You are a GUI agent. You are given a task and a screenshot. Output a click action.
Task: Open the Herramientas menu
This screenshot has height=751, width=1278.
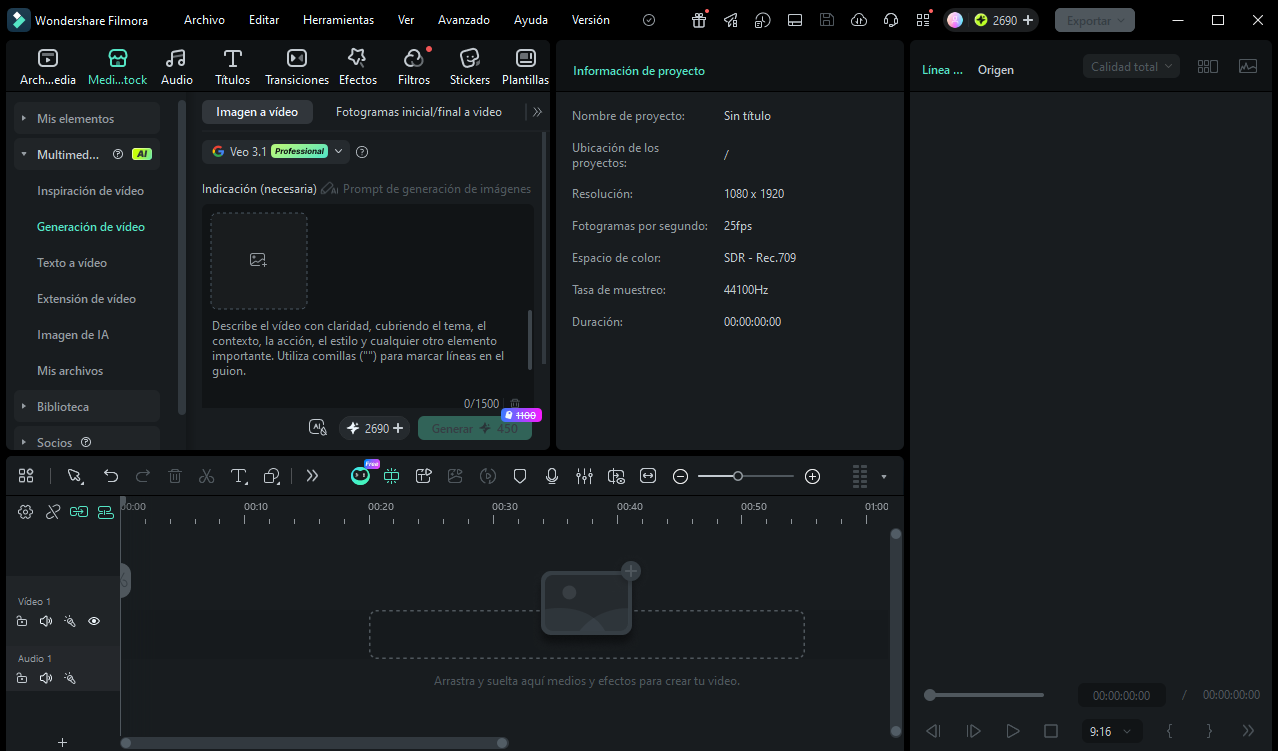338,20
